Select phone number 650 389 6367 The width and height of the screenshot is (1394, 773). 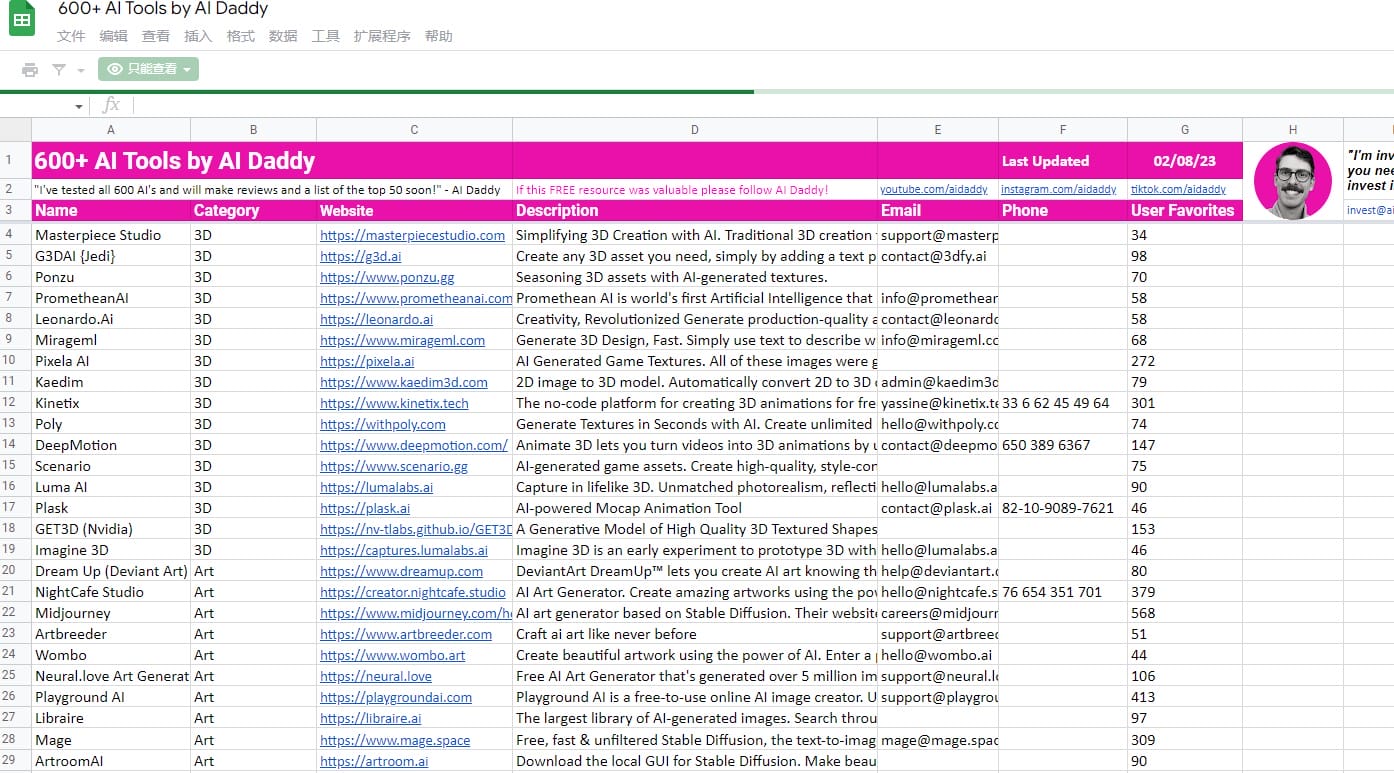[x=1063, y=445]
